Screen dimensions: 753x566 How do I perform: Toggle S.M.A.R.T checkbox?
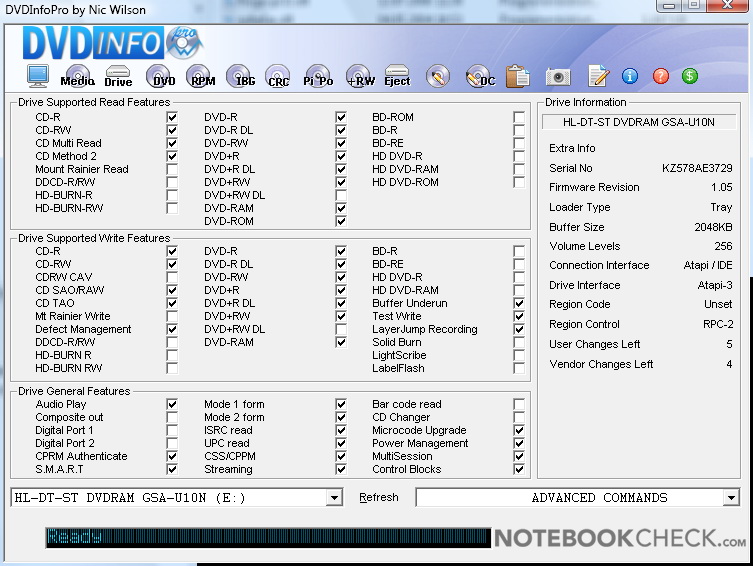click(x=172, y=469)
